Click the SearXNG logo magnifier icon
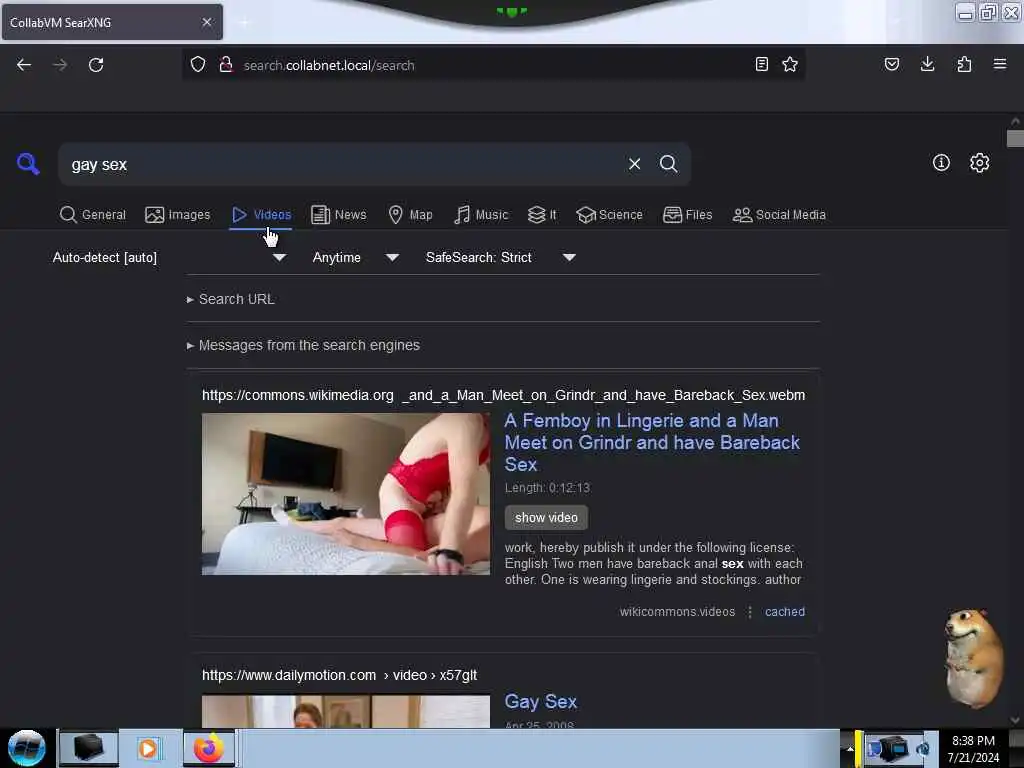Image resolution: width=1024 pixels, height=768 pixels. pyautogui.click(x=28, y=163)
